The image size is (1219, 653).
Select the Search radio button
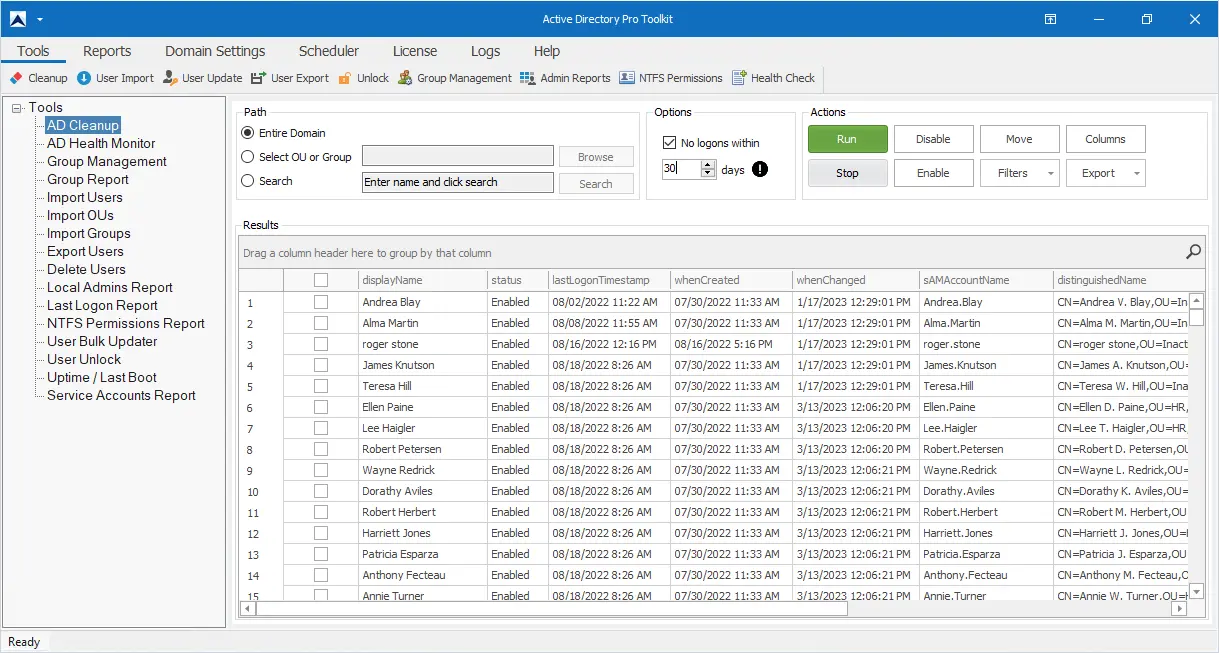click(x=248, y=181)
